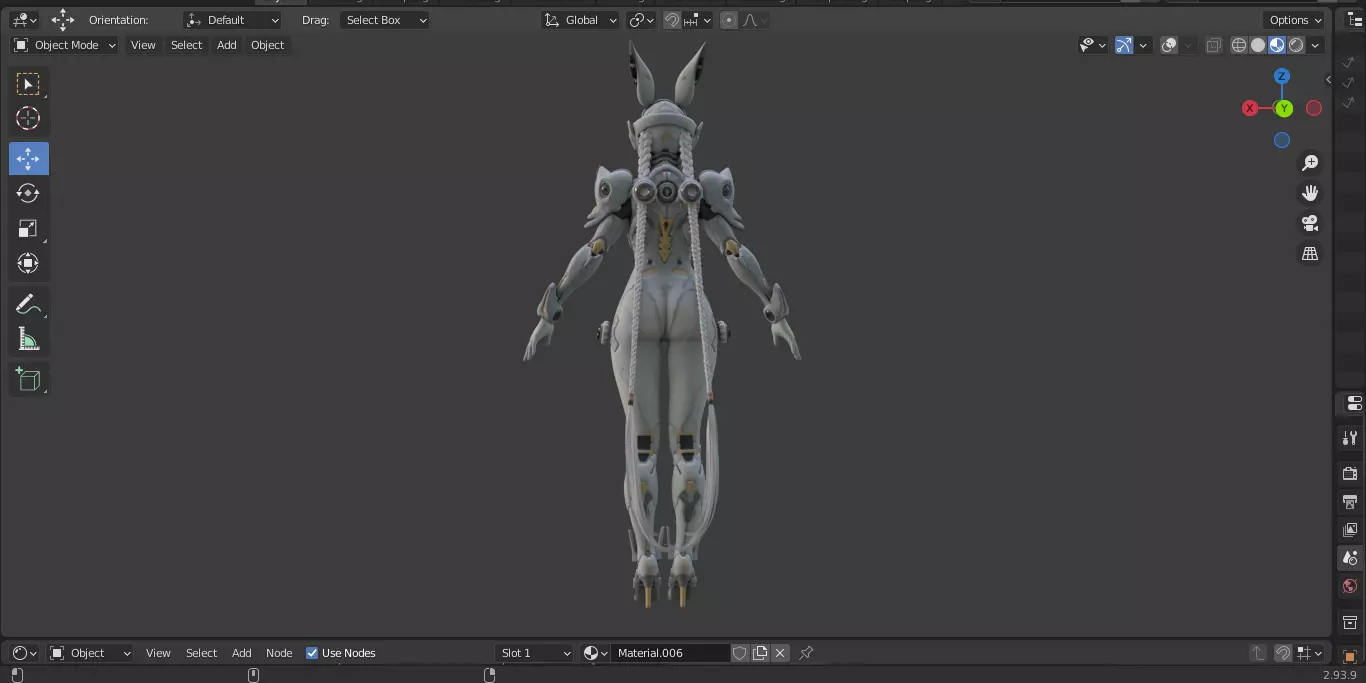This screenshot has height=683, width=1366.
Task: Toggle viewport overlays button
Action: [1169, 45]
